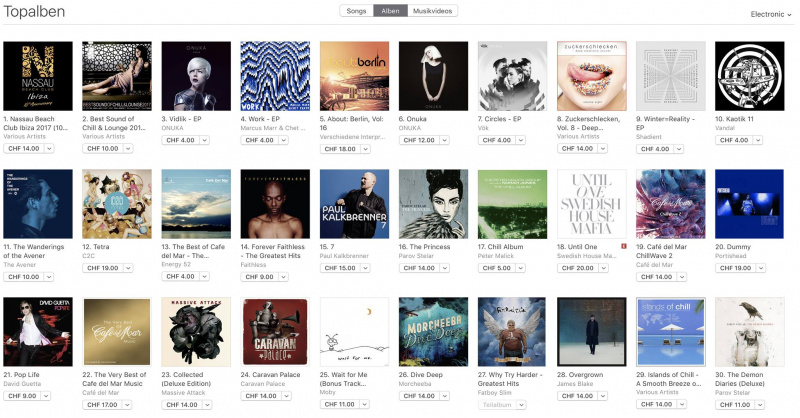
Task: Click the explicit badge next to Until One
Action: point(623,247)
